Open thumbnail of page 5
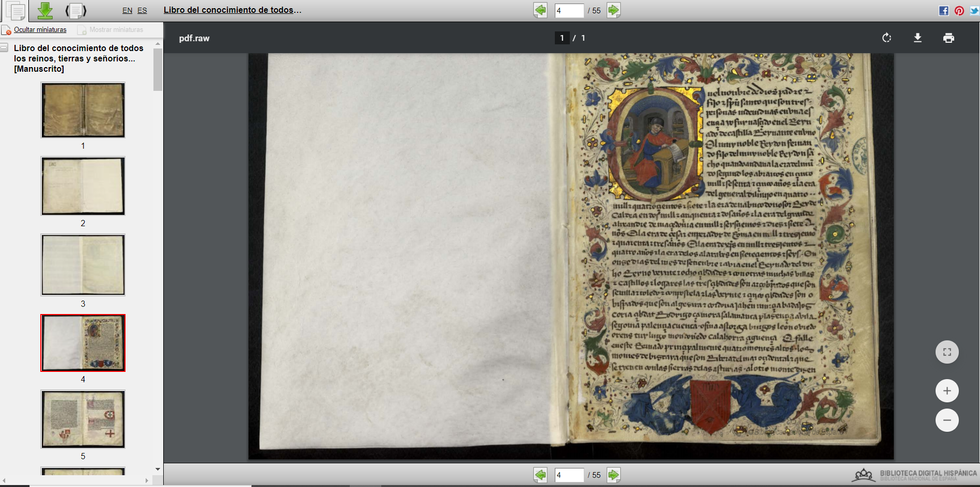This screenshot has width=980, height=487. tap(82, 419)
